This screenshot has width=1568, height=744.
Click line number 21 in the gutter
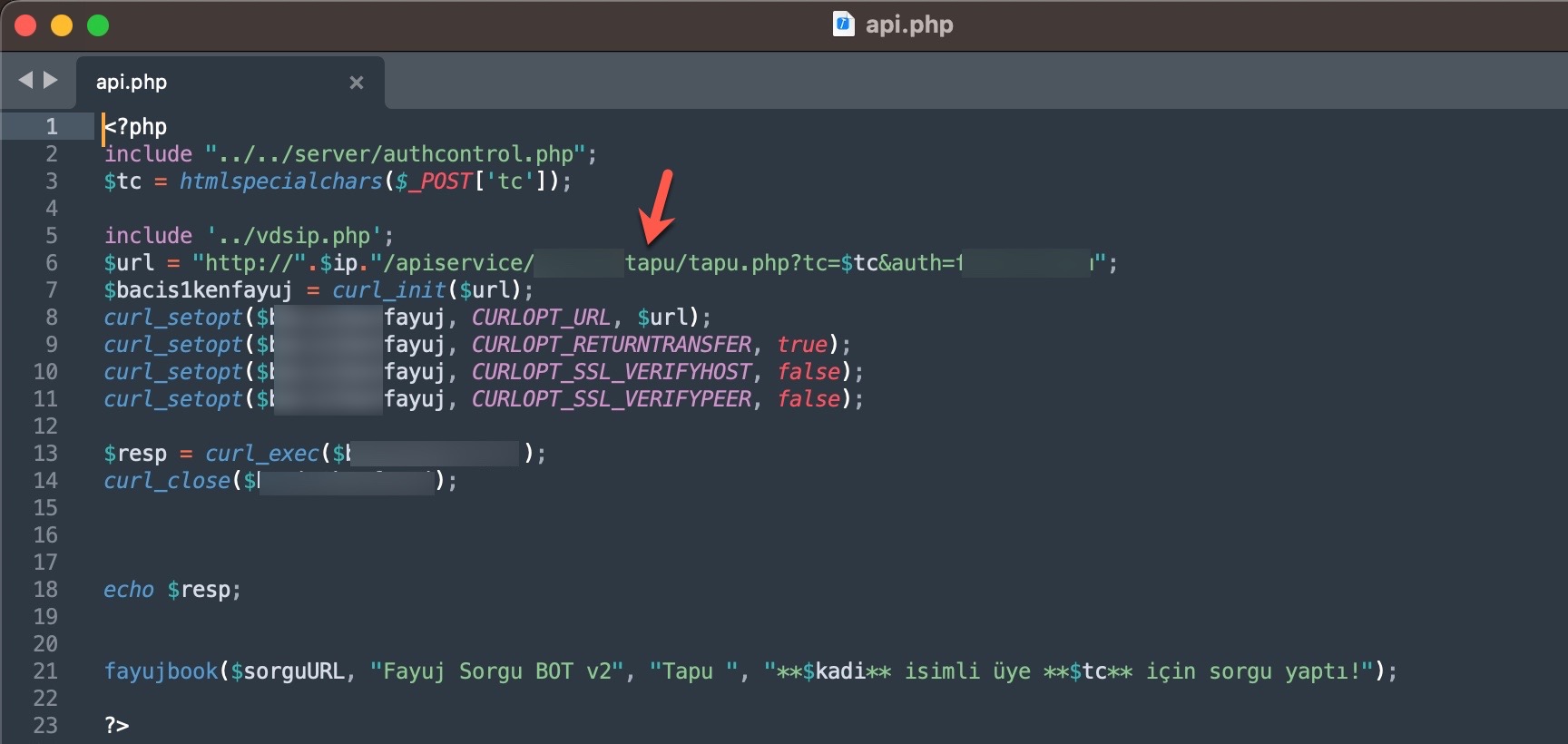point(45,671)
